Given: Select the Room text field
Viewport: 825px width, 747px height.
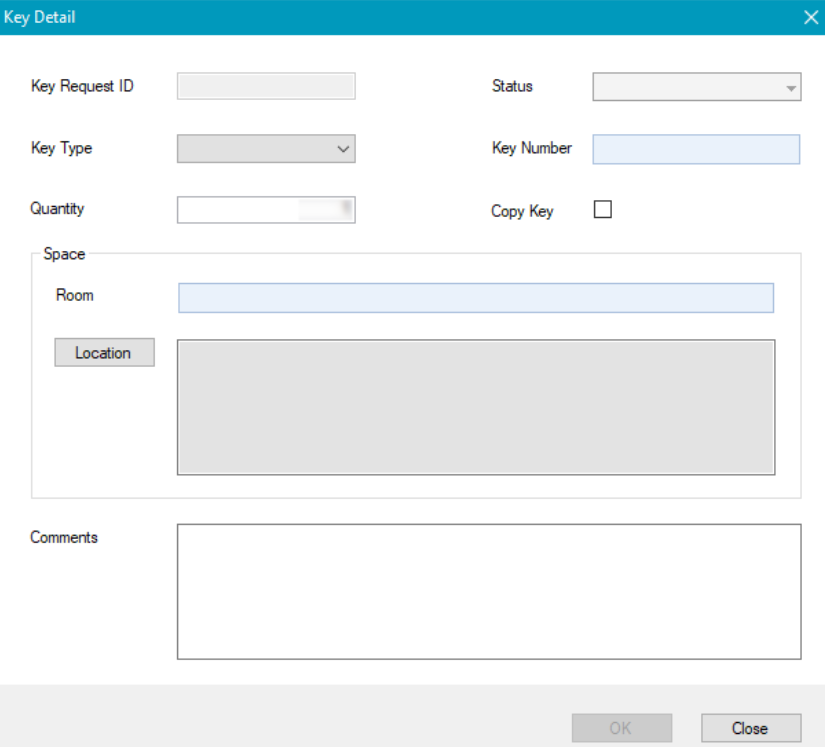Looking at the screenshot, I should (x=476, y=298).
